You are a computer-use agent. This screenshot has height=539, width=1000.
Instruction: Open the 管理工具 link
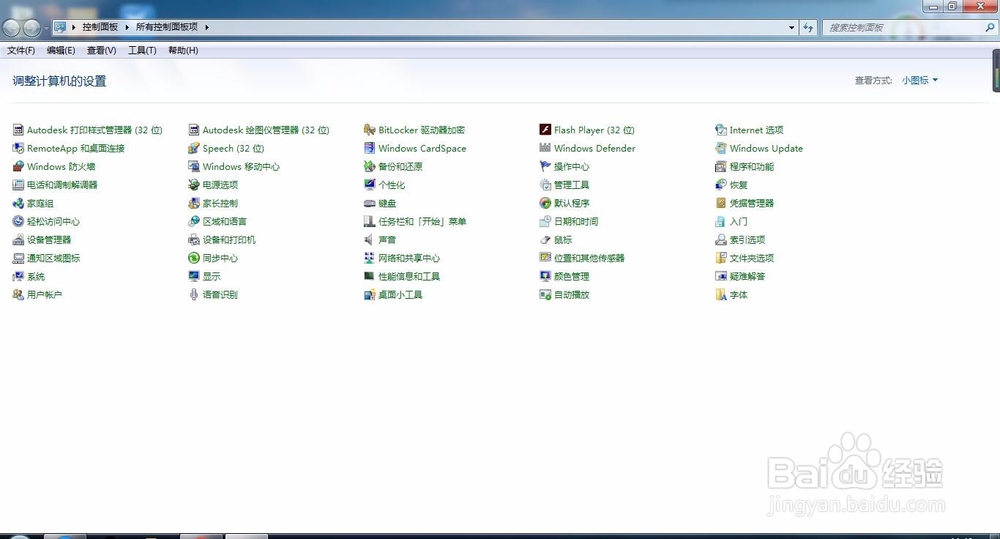(x=571, y=185)
